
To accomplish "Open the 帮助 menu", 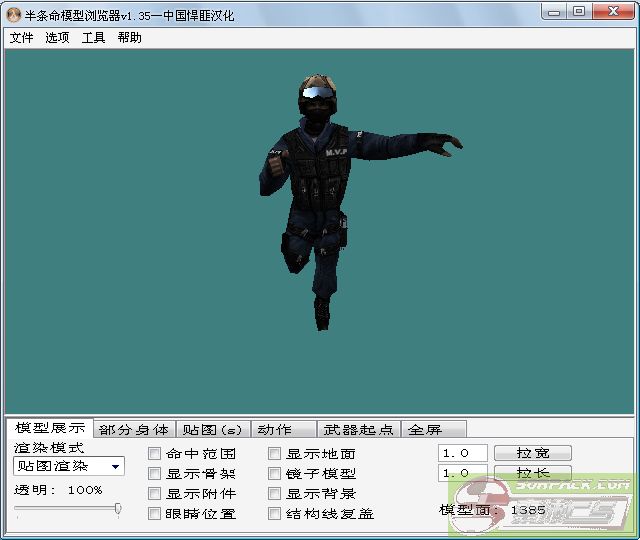I will (x=129, y=38).
